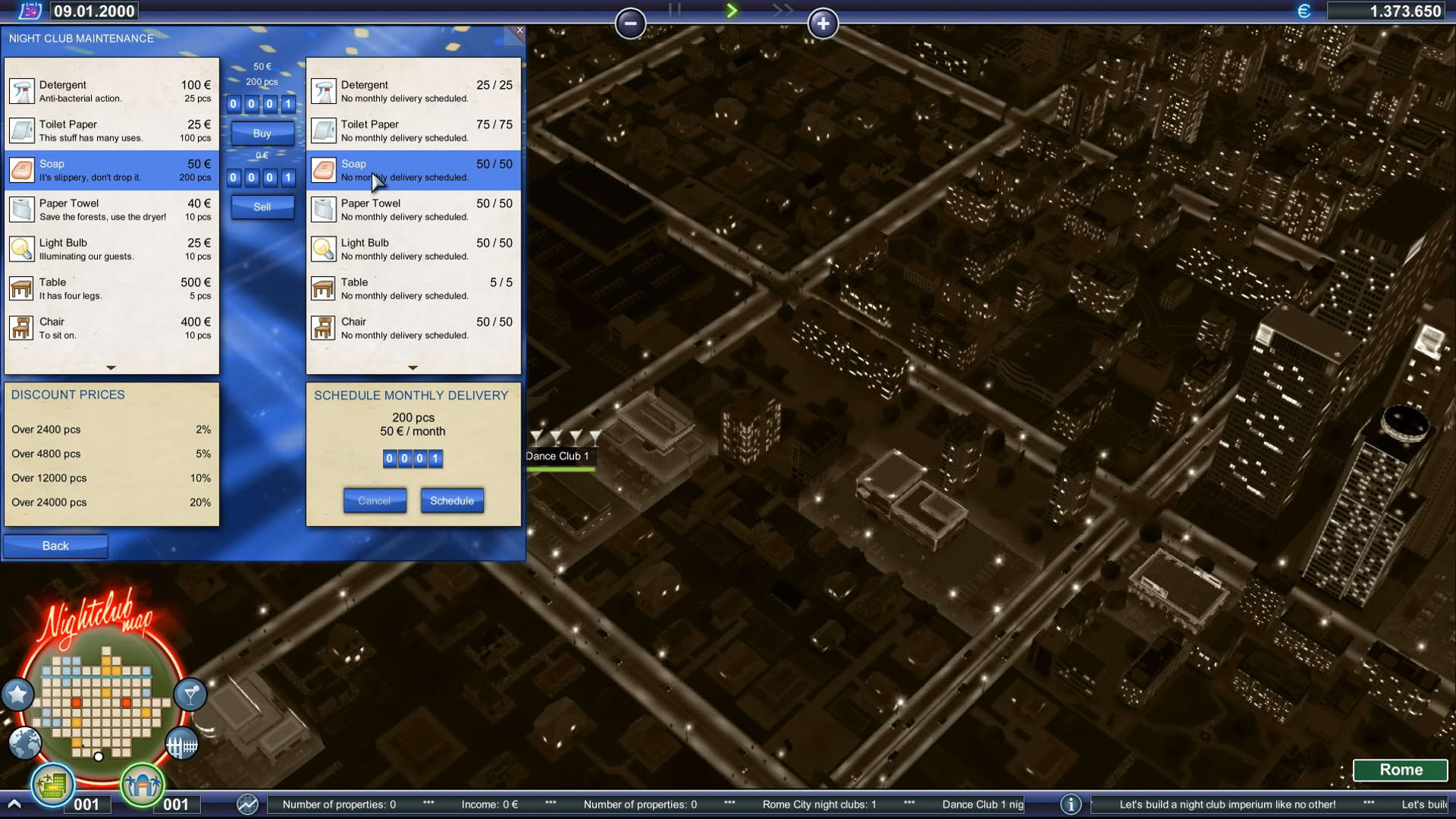Select Paper Towel in the shop list
This screenshot has height=819, width=1456.
coord(111,209)
